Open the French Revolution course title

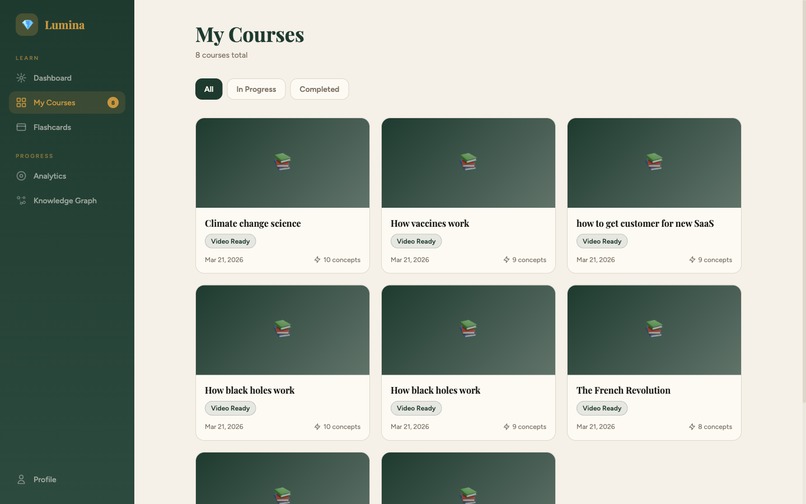[x=623, y=390]
